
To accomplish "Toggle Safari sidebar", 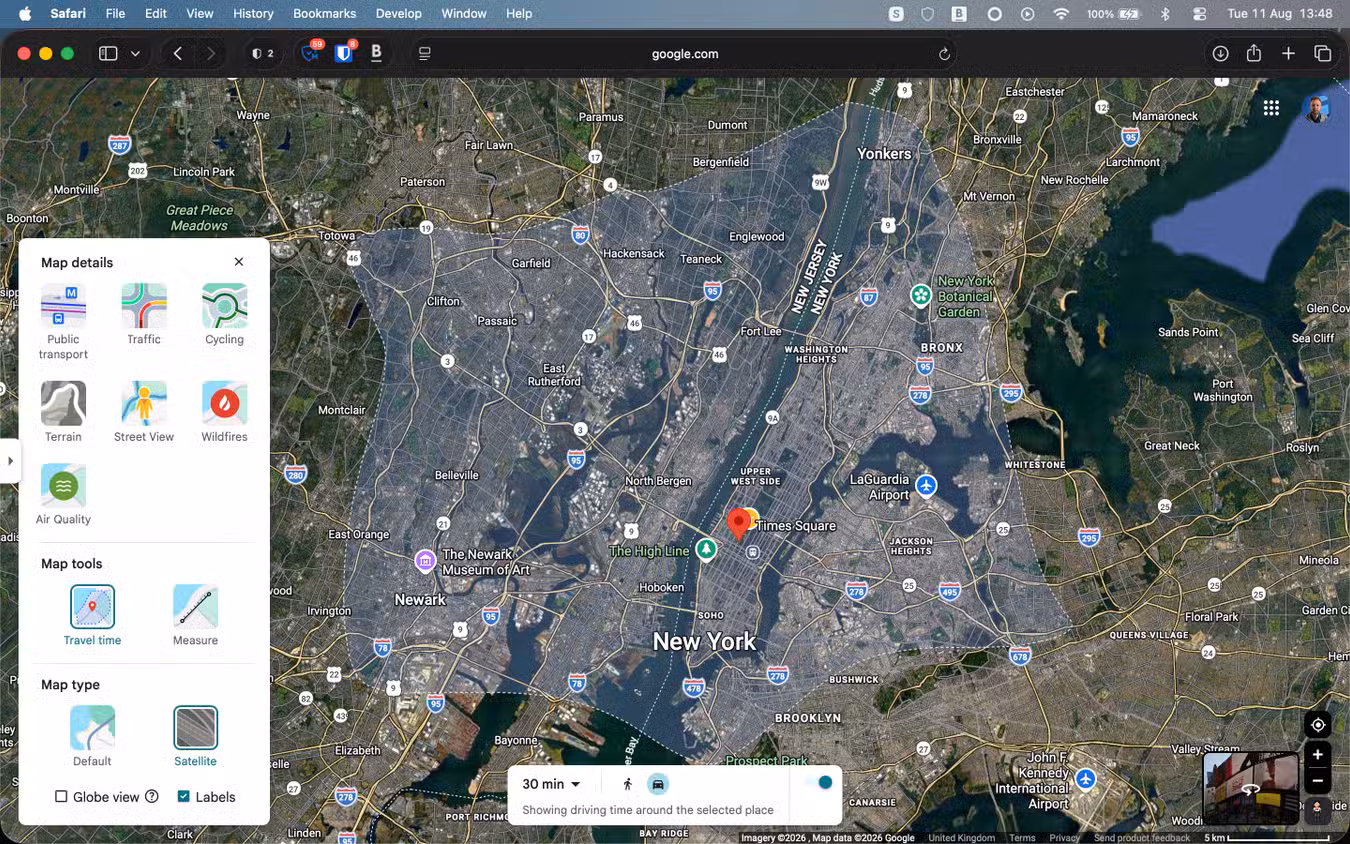I will (x=108, y=54).
